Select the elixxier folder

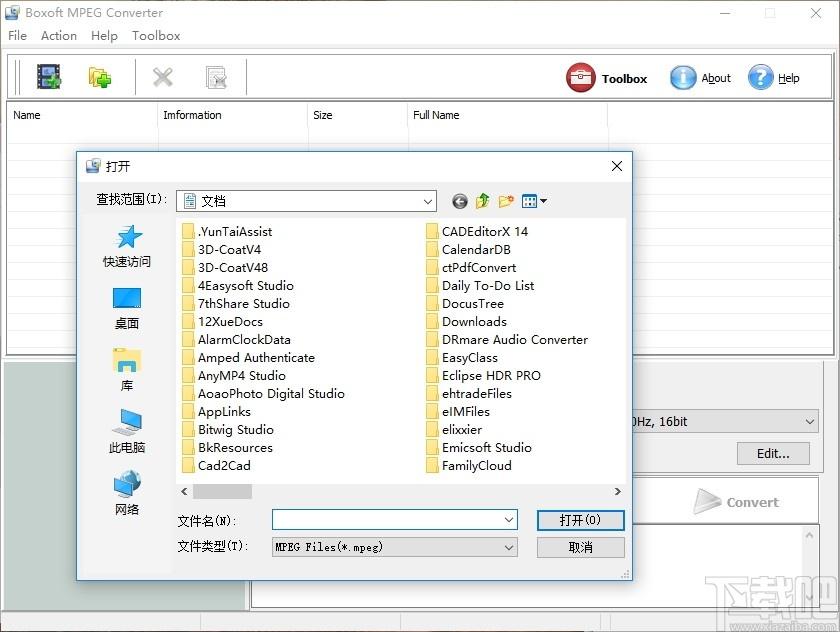[x=454, y=430]
